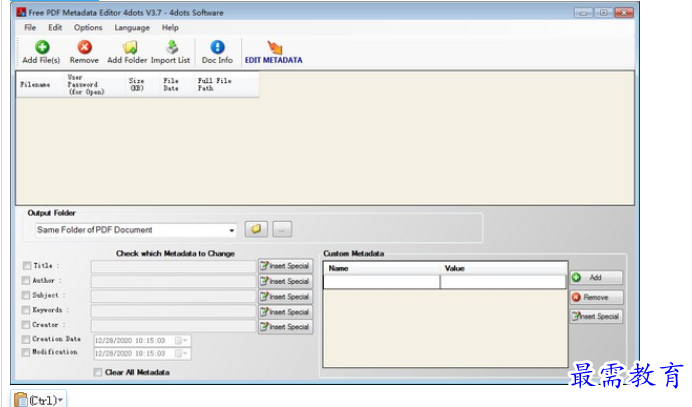Open the File menu
Image resolution: width=692 pixels, height=407 pixels.
pos(30,27)
